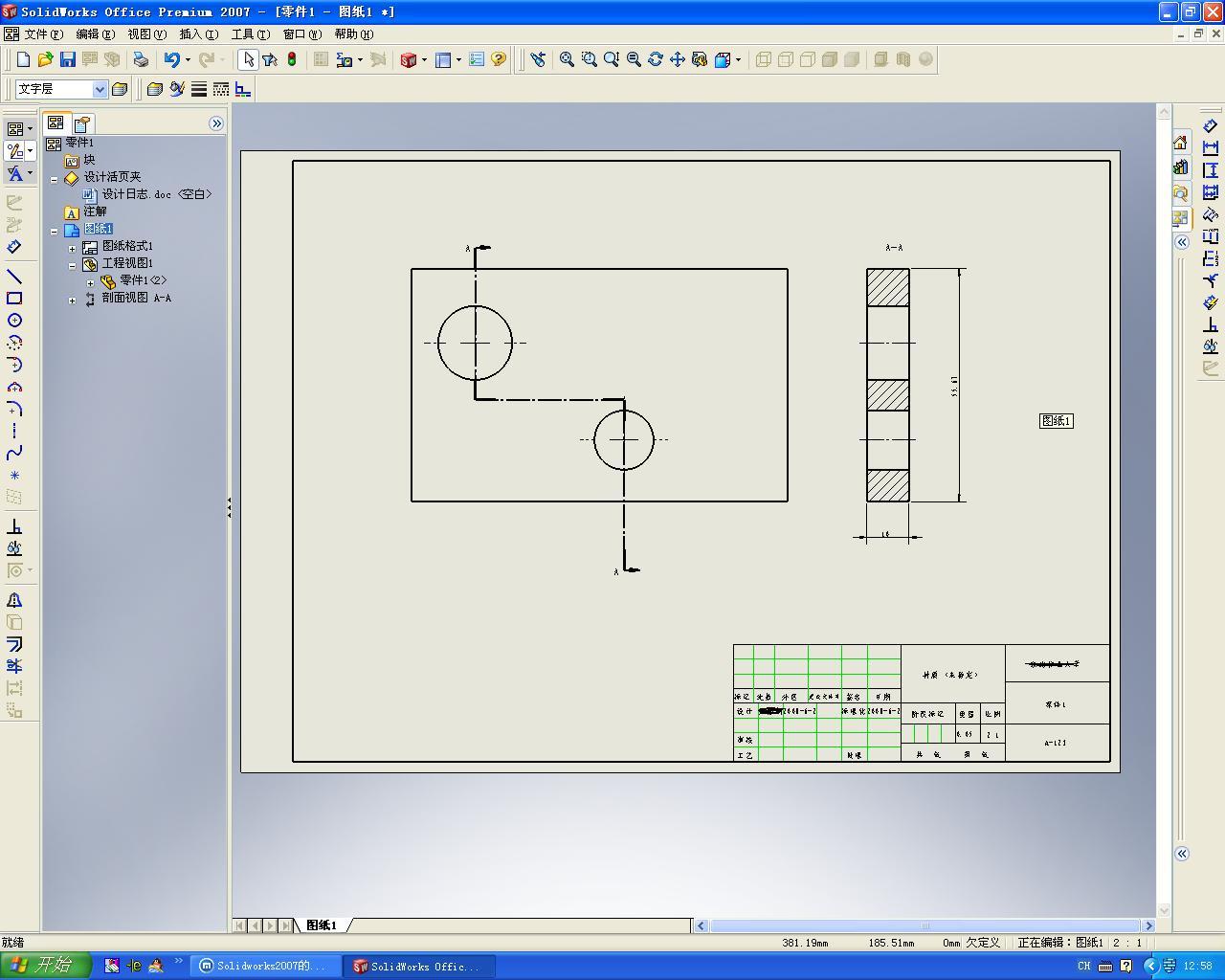Create a new document with the New icon
The height and width of the screenshot is (980, 1225).
(x=24, y=59)
